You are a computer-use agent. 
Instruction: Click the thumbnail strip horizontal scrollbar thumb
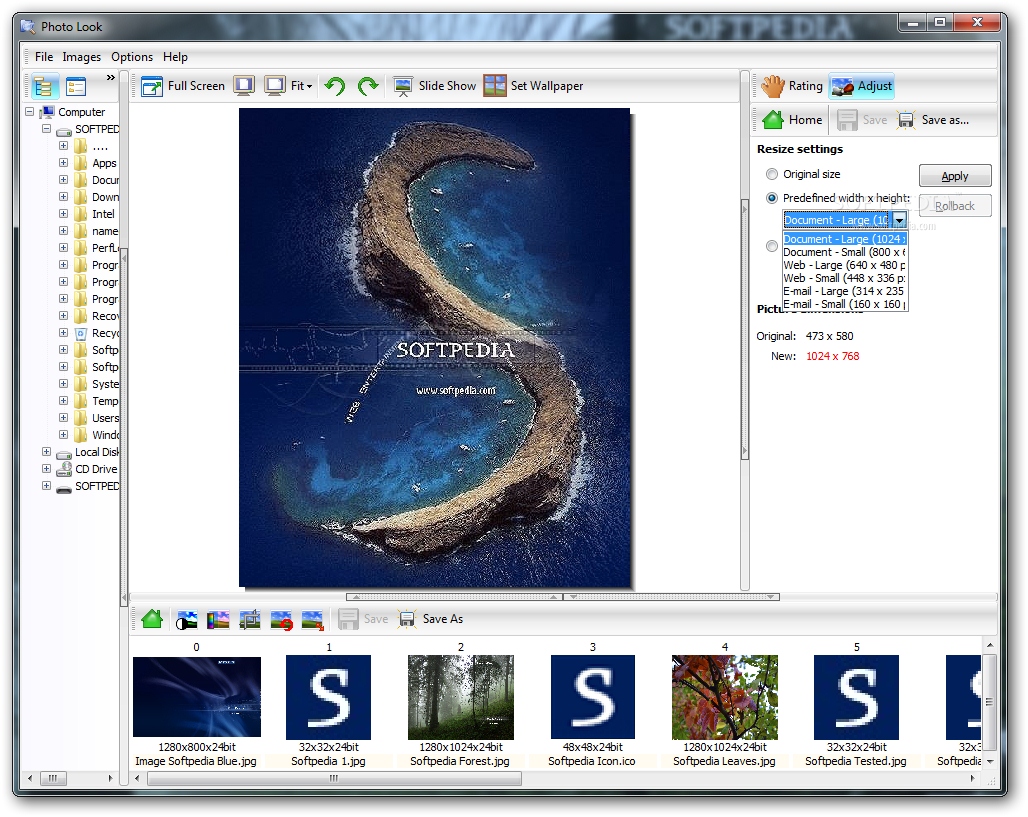[334, 778]
